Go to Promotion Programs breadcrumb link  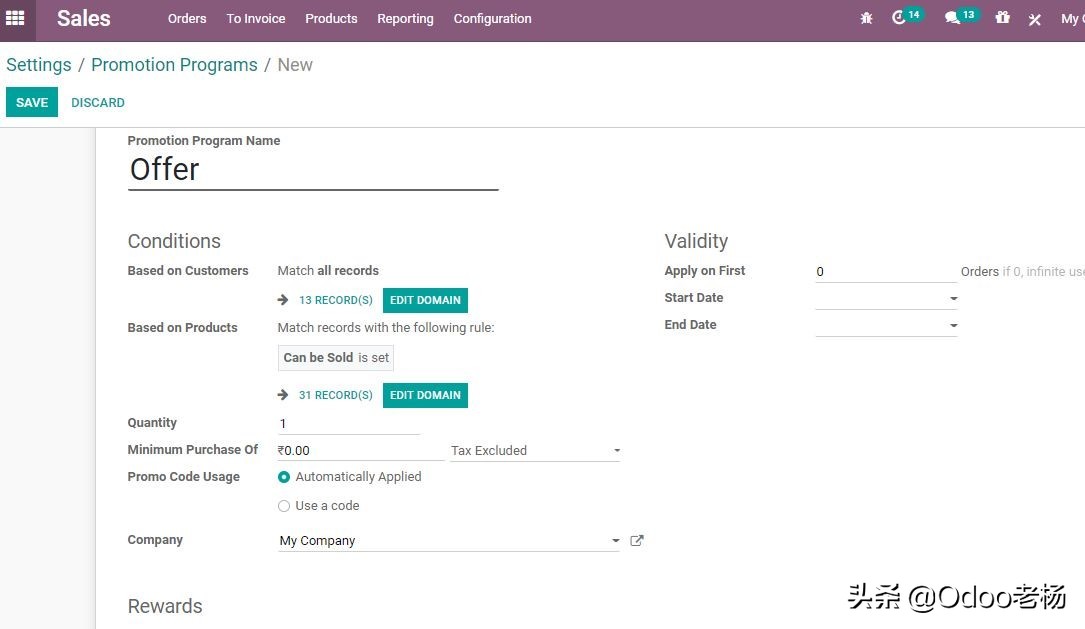(x=174, y=65)
